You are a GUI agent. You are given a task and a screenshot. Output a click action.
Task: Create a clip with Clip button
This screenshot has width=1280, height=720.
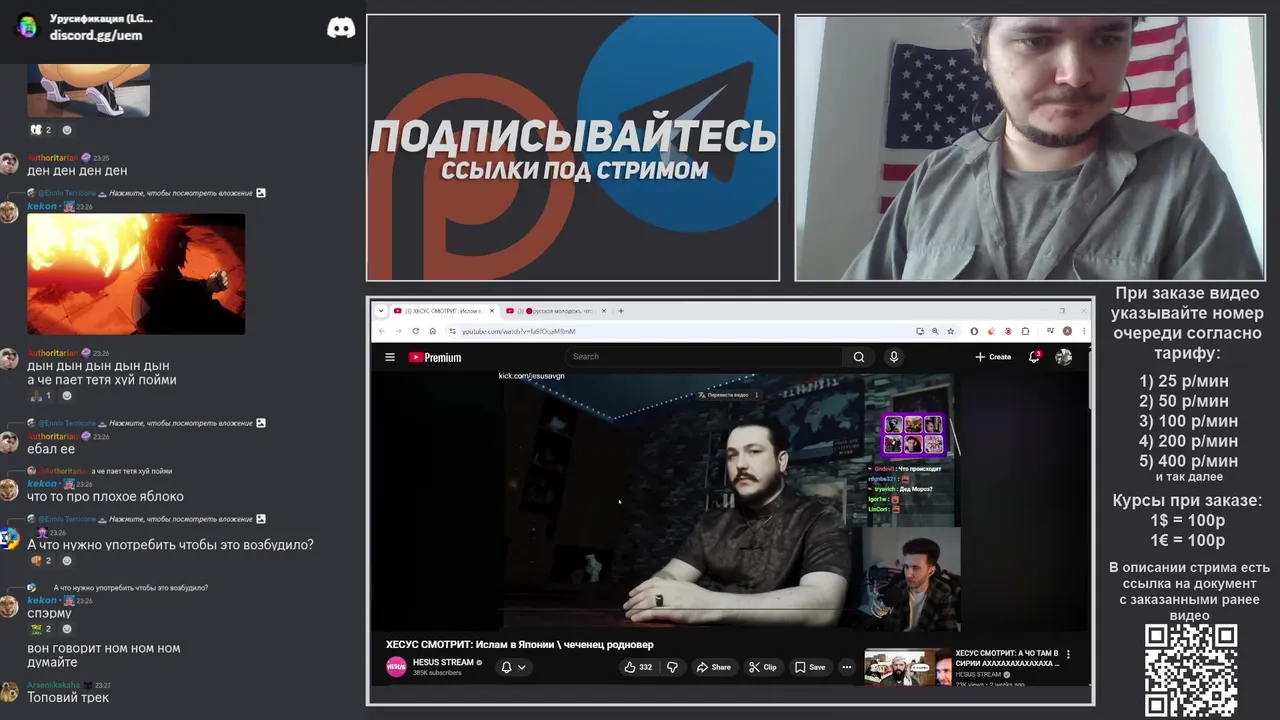pyautogui.click(x=763, y=667)
